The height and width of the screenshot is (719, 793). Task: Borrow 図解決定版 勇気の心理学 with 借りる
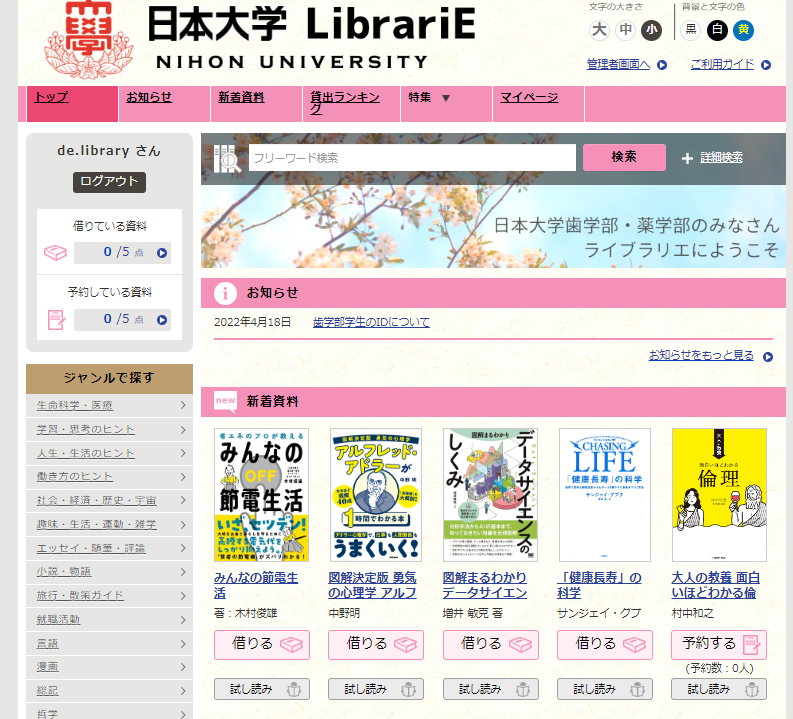point(376,645)
